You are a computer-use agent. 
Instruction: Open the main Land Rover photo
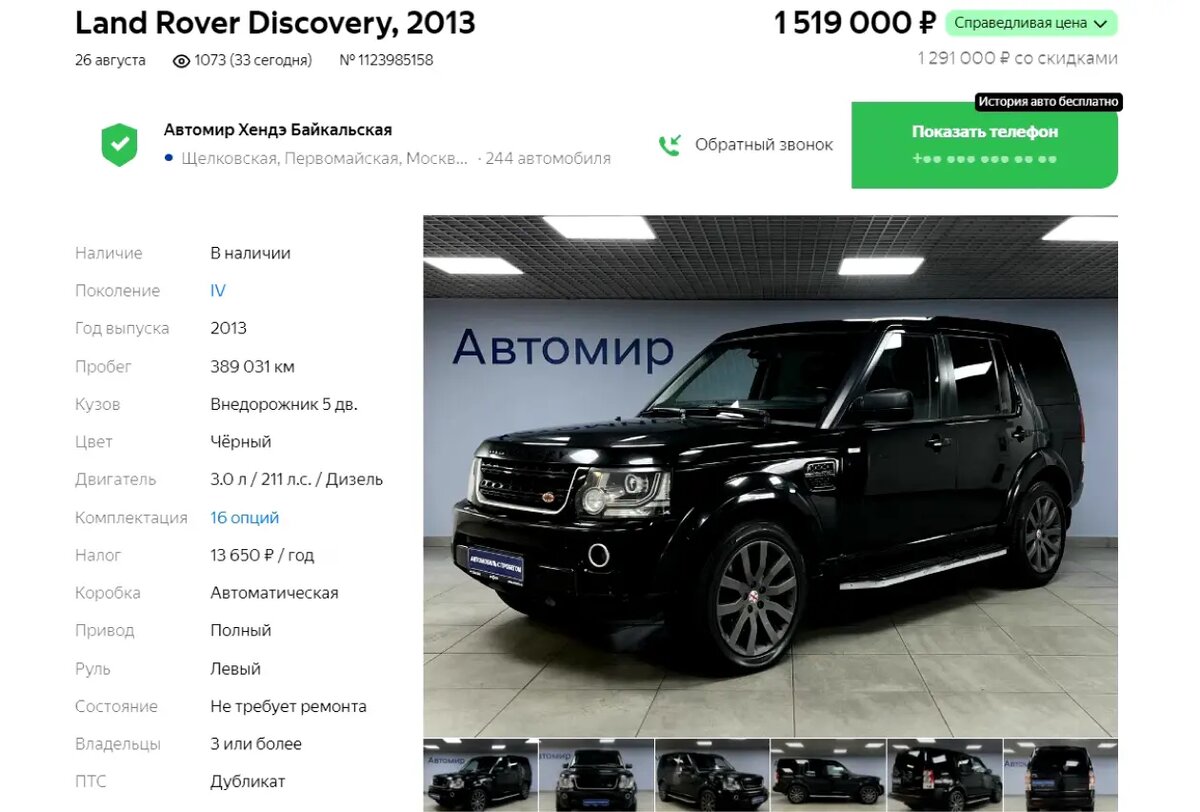point(770,476)
